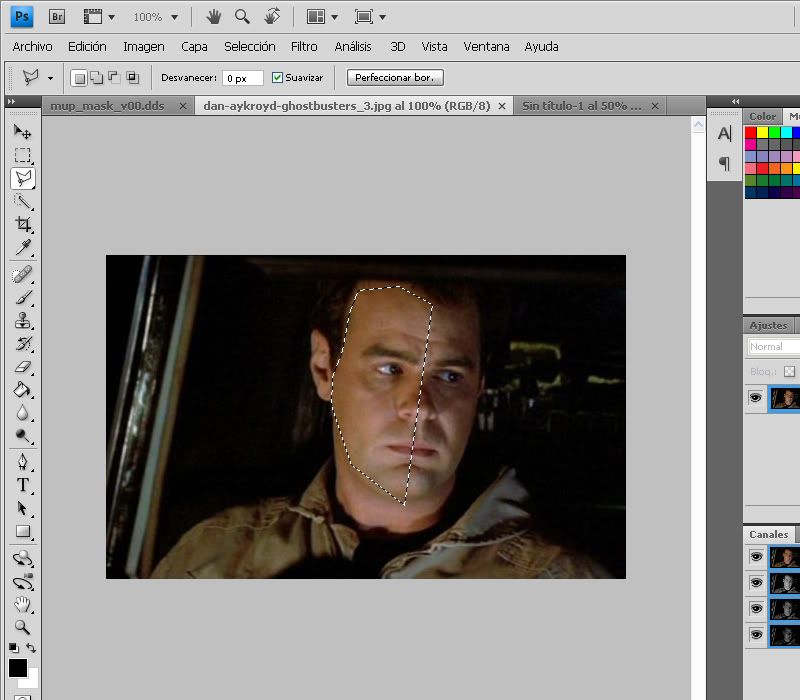
Task: Open the Filtro menu
Action: [304, 47]
